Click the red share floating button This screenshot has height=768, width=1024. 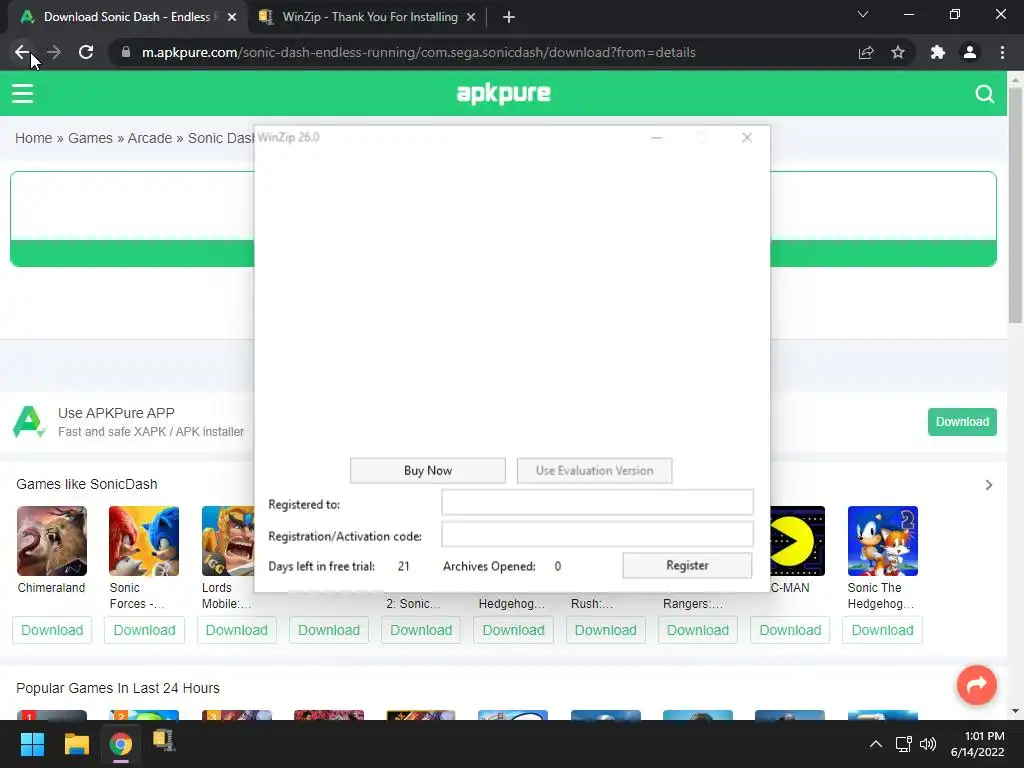(x=976, y=684)
